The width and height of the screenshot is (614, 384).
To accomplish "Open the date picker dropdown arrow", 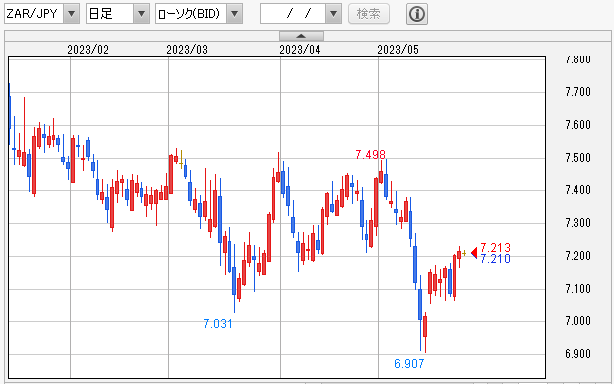I will pos(333,14).
